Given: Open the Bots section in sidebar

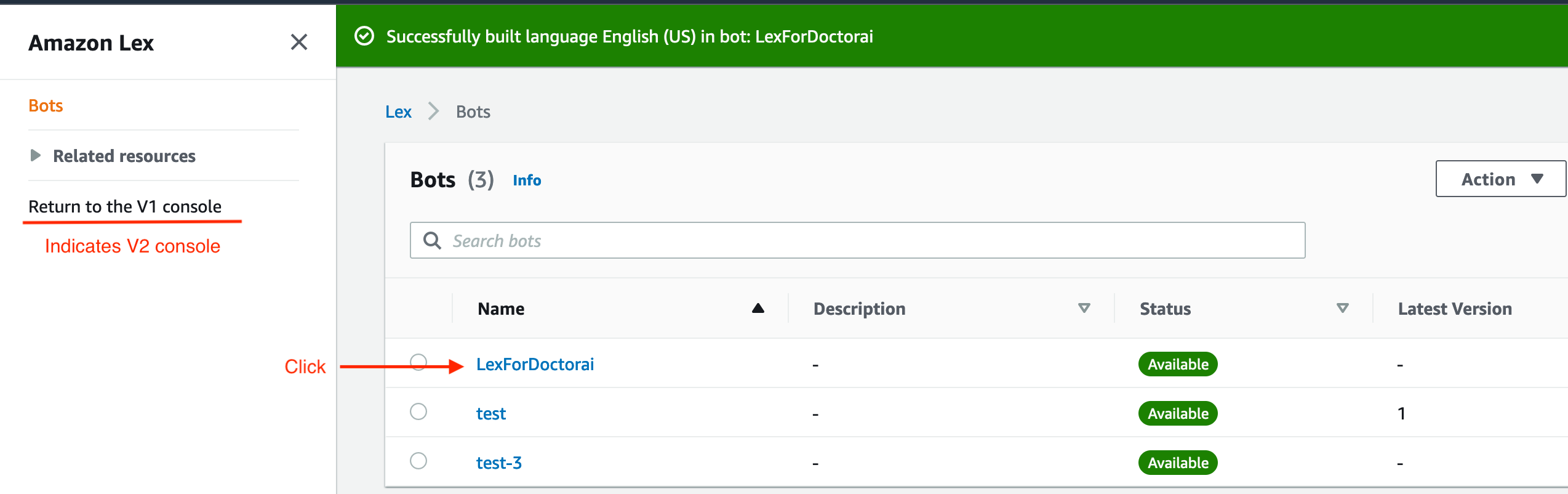Looking at the screenshot, I should (x=46, y=105).
